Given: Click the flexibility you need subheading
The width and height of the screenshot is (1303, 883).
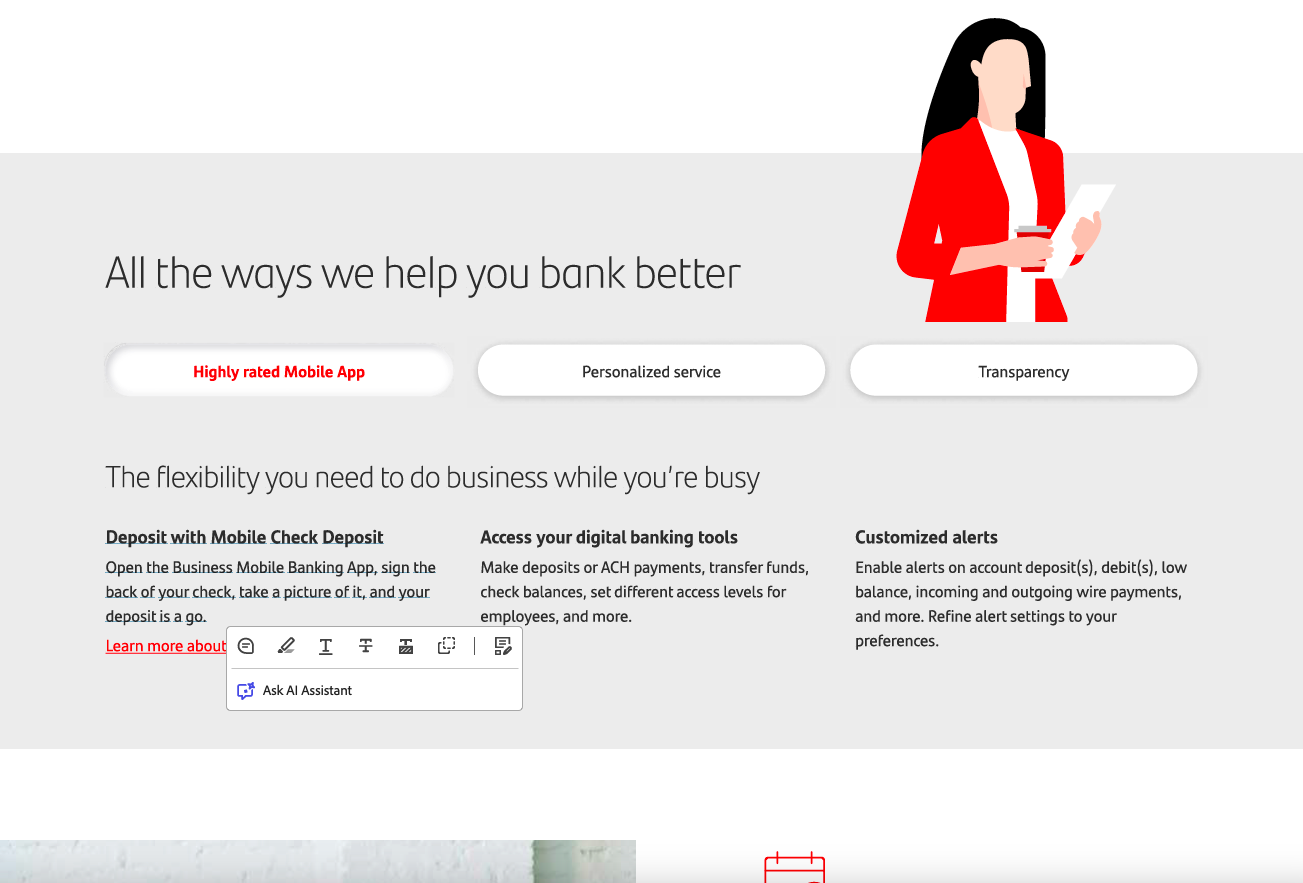Looking at the screenshot, I should pos(433,478).
